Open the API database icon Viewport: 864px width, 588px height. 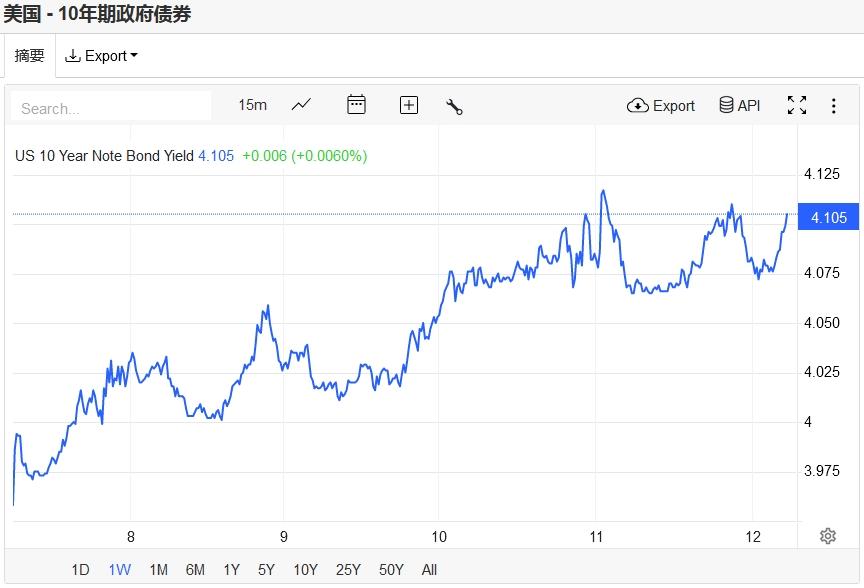coord(740,105)
